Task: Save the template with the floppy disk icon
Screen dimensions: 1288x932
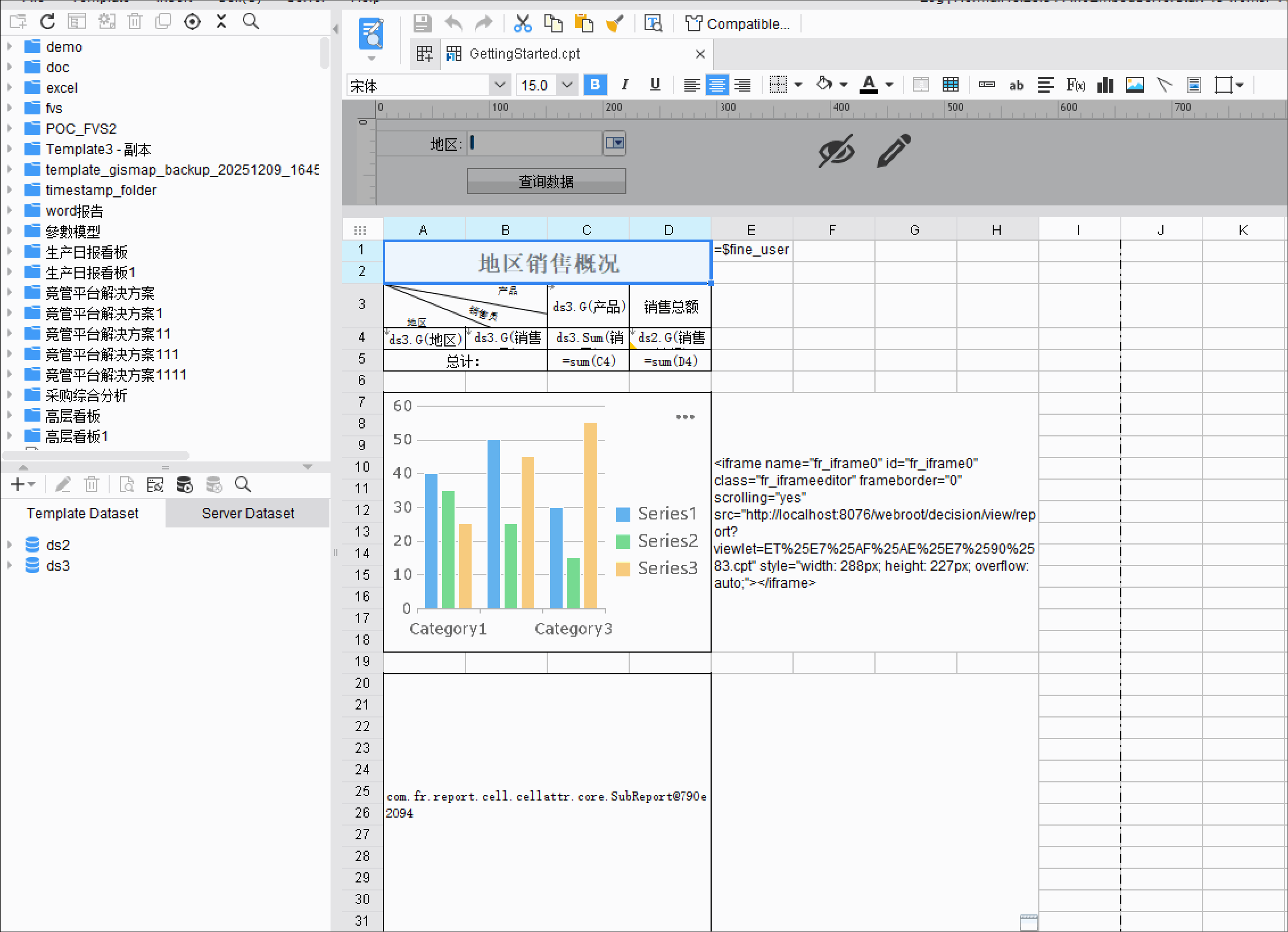Action: point(422,24)
